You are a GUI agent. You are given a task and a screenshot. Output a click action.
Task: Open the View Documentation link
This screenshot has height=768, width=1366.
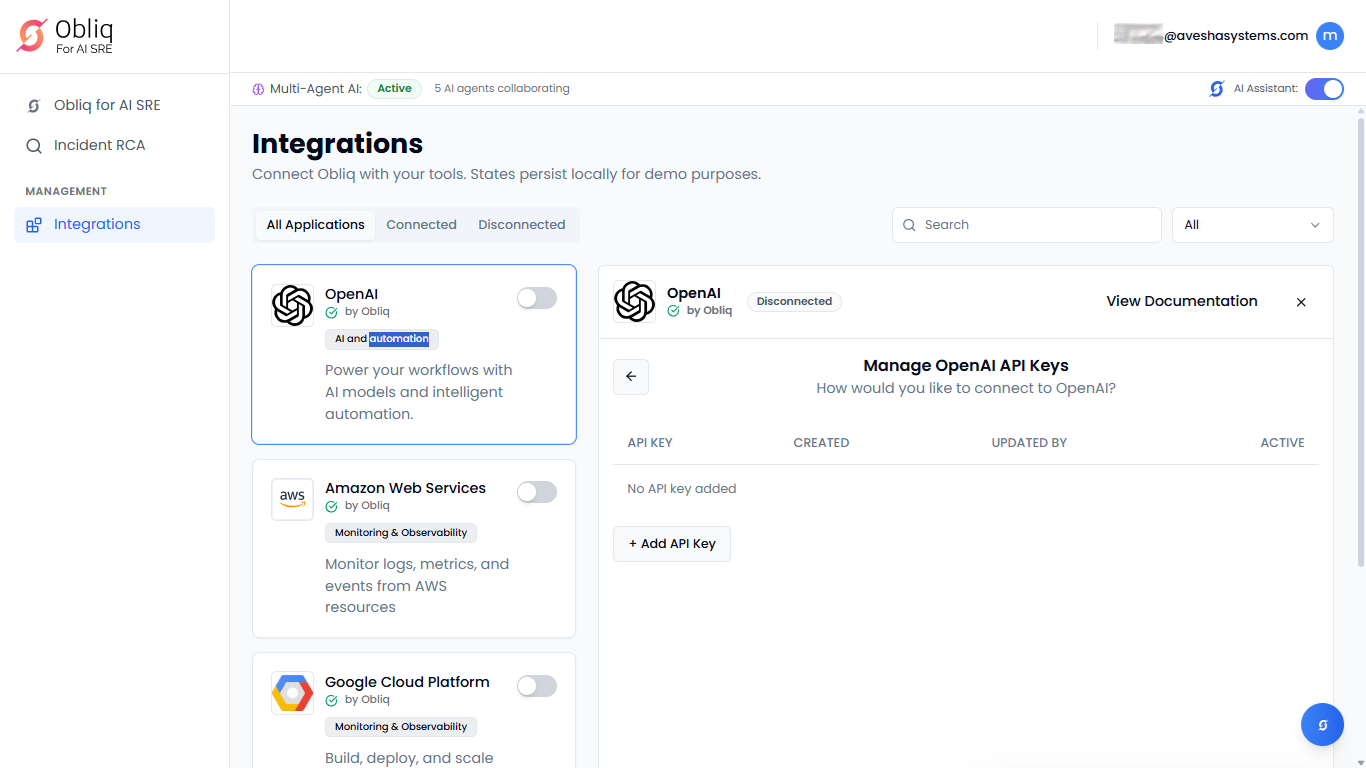[x=1181, y=301]
